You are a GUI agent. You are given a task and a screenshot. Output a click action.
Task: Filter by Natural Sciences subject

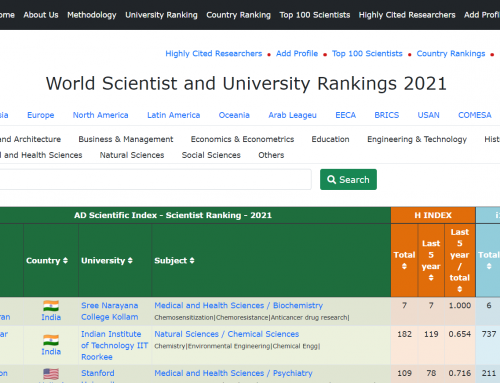click(132, 155)
